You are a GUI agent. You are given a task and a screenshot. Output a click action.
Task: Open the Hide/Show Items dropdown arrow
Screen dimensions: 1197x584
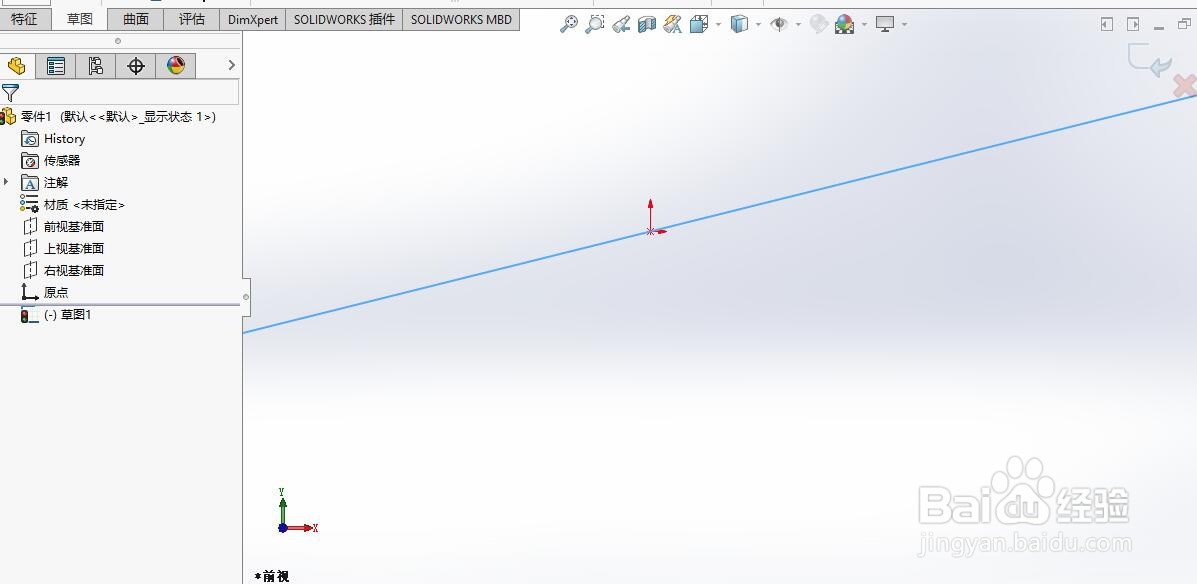click(799, 24)
